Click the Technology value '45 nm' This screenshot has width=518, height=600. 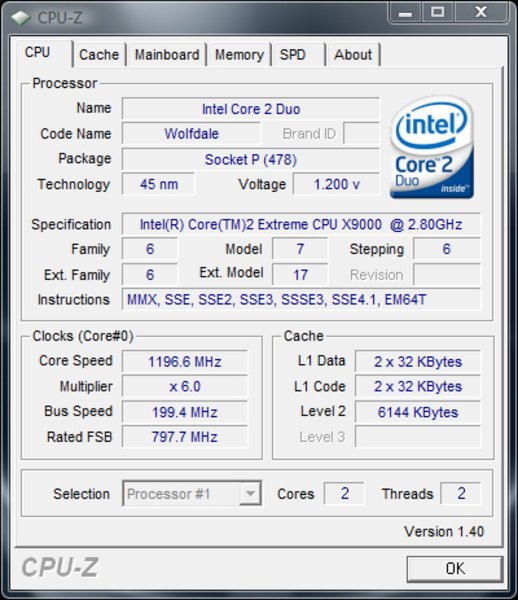click(x=158, y=184)
